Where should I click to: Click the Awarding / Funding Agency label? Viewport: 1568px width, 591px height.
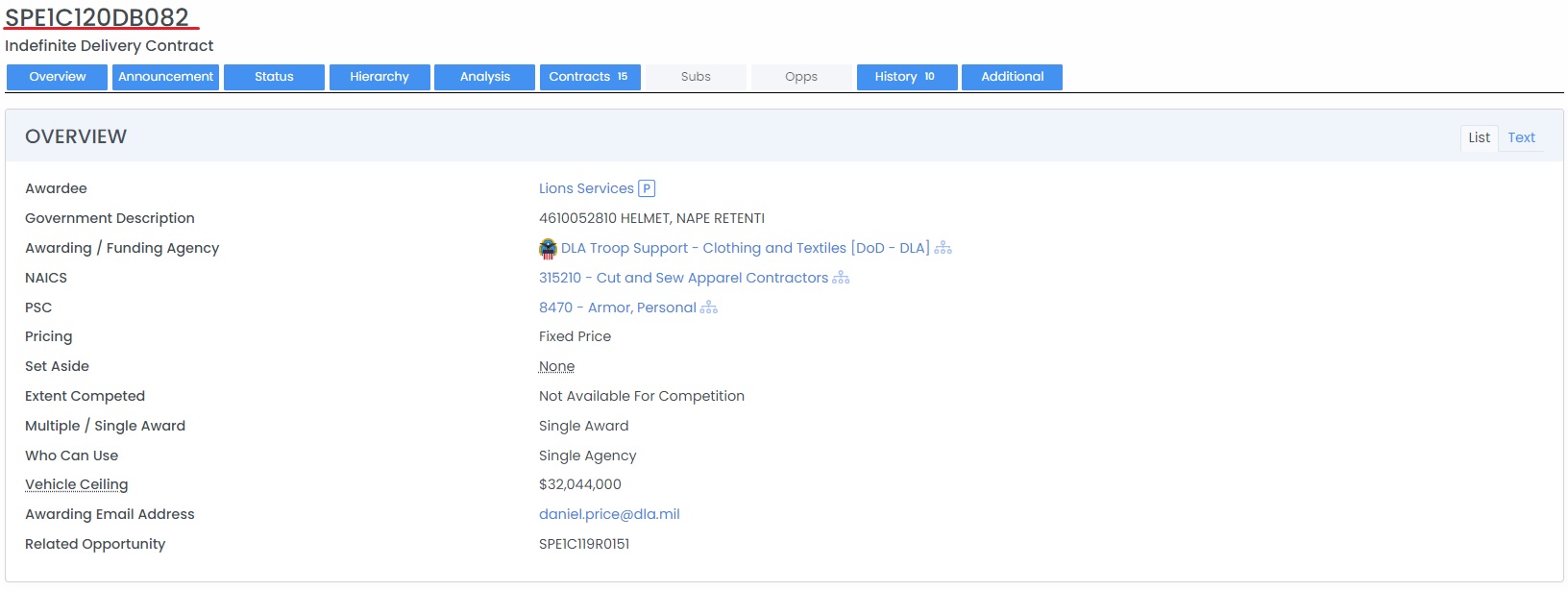(122, 248)
